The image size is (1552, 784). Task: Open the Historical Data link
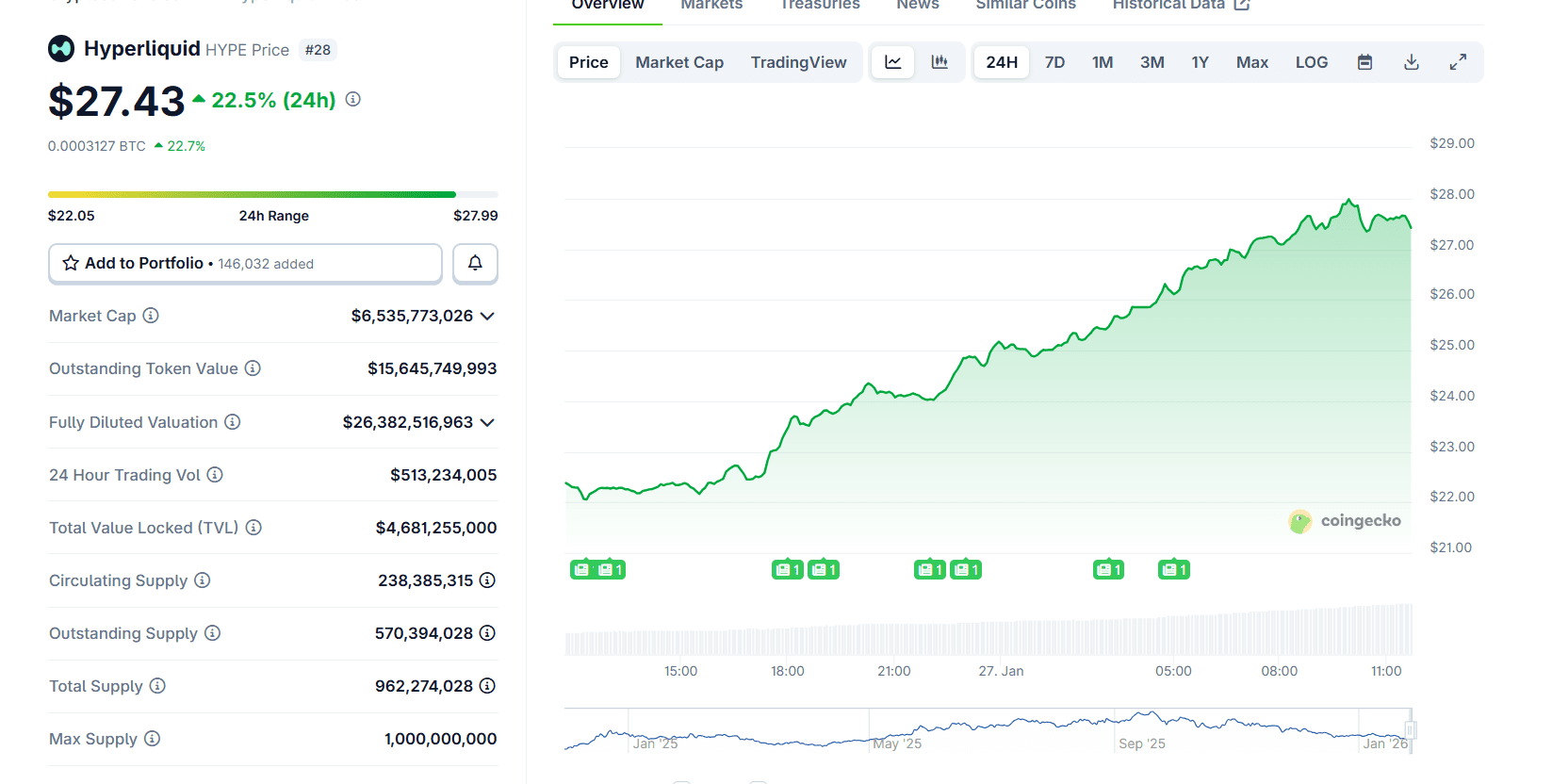(x=1180, y=6)
